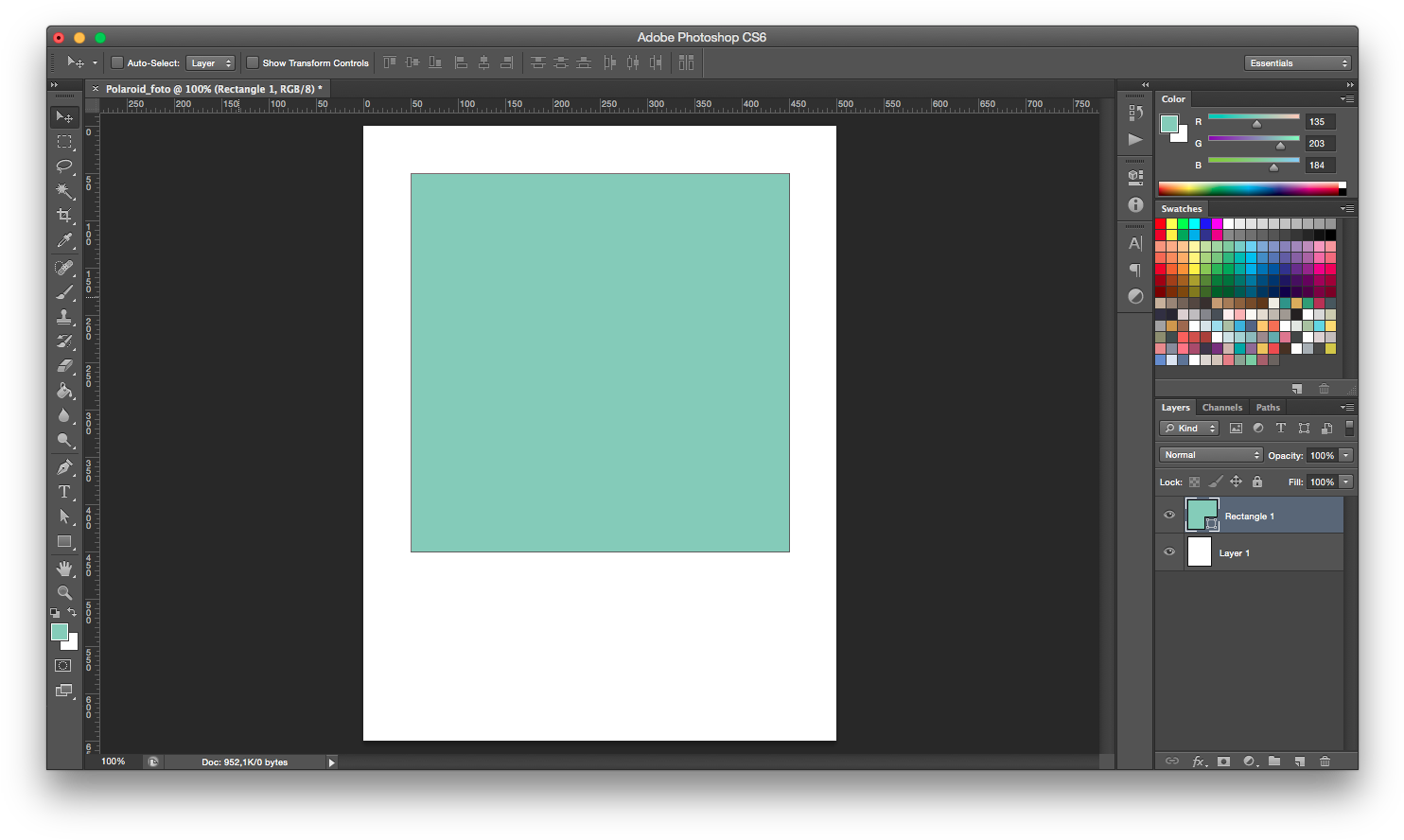
Task: Create a new layer
Action: (x=1299, y=761)
